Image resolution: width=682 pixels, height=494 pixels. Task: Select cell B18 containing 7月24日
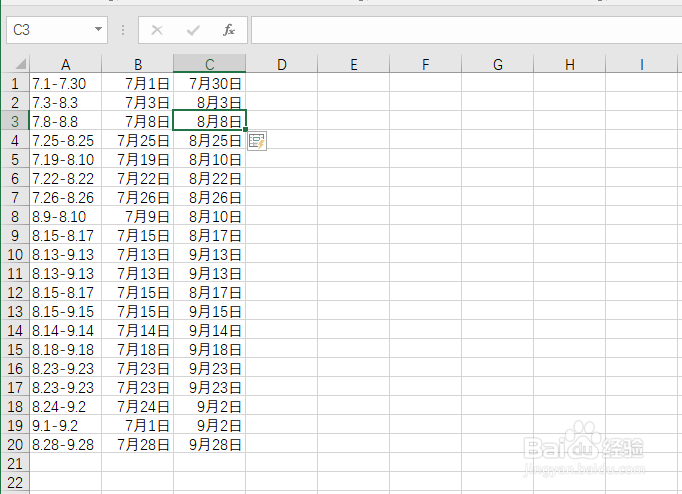coord(137,406)
